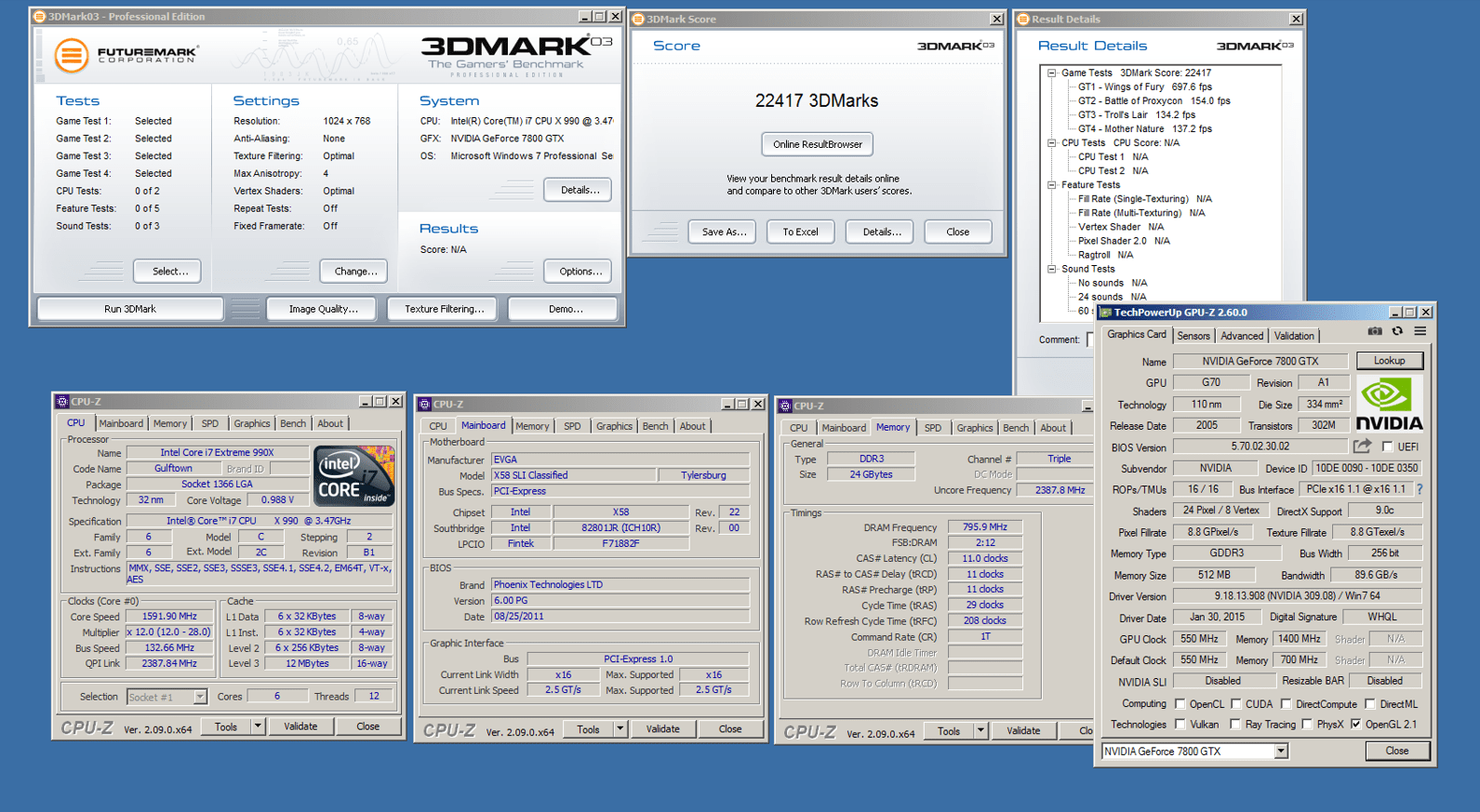
Task: Click the Run 3DMark button
Action: point(130,309)
